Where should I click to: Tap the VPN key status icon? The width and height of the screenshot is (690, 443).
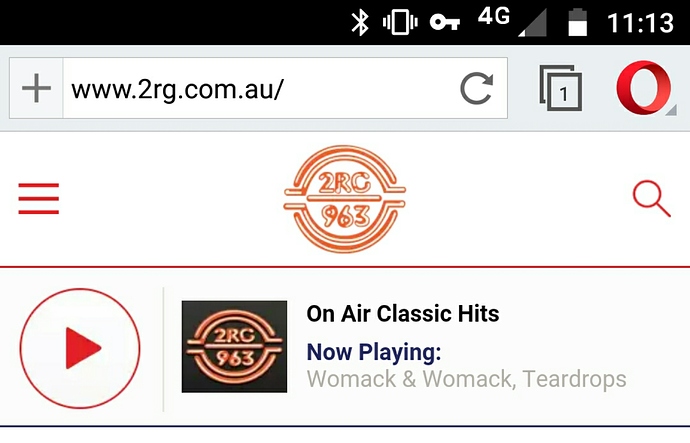point(445,22)
